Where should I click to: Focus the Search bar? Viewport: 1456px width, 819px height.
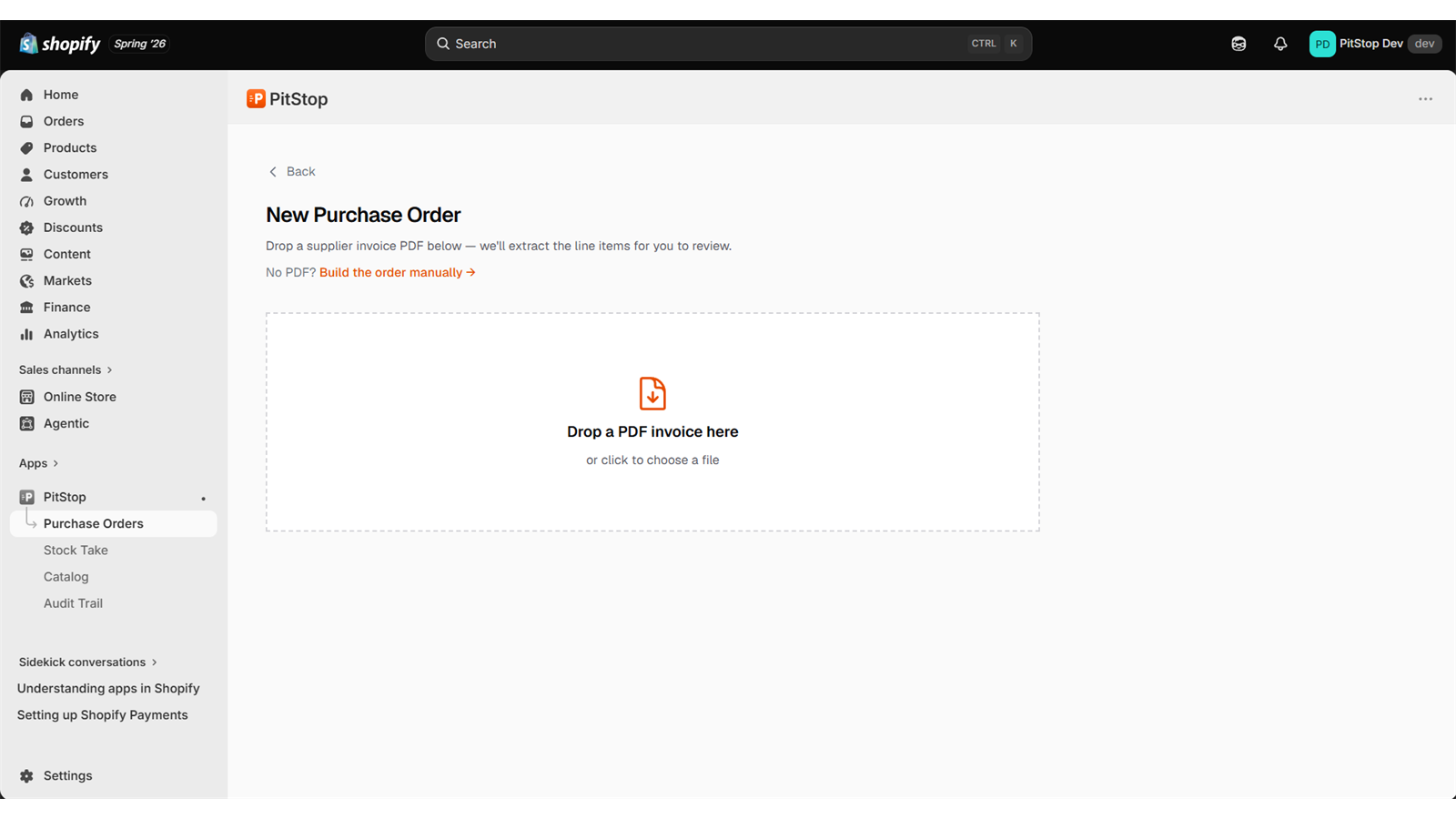point(728,44)
